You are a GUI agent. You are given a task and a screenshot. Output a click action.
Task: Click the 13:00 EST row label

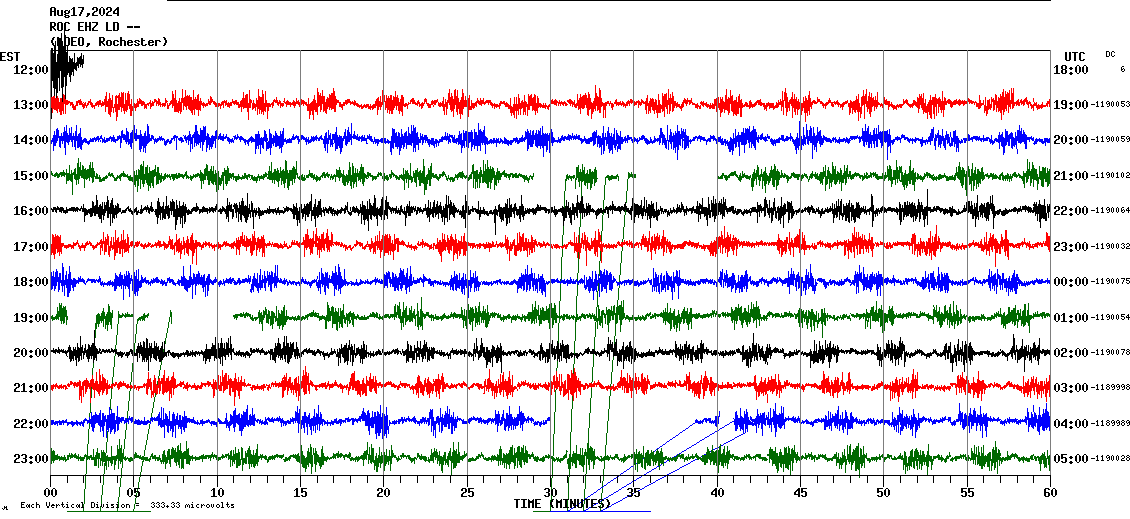point(31,105)
